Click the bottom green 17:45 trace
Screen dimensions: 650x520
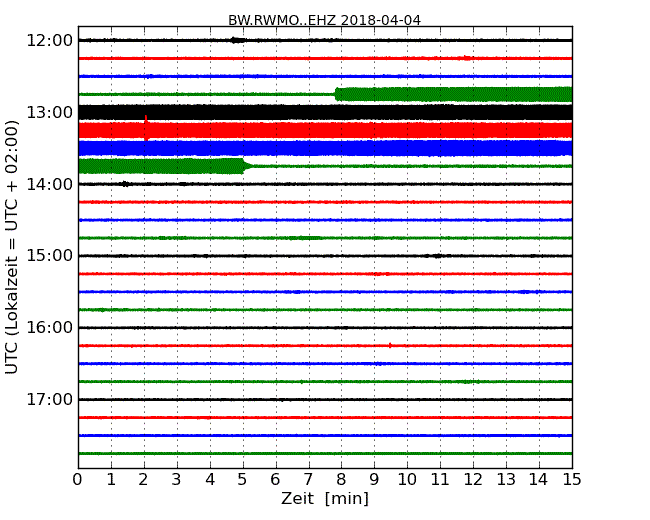(325, 454)
